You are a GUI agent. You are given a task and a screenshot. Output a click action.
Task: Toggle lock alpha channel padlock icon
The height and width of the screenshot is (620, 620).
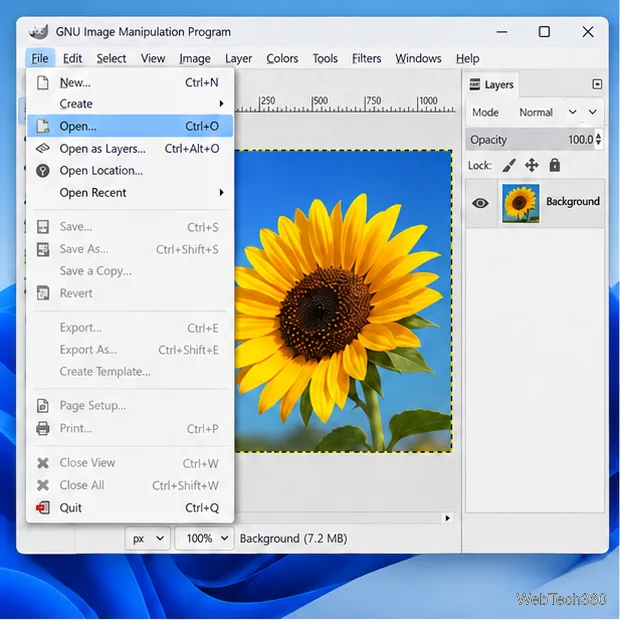pyautogui.click(x=554, y=165)
